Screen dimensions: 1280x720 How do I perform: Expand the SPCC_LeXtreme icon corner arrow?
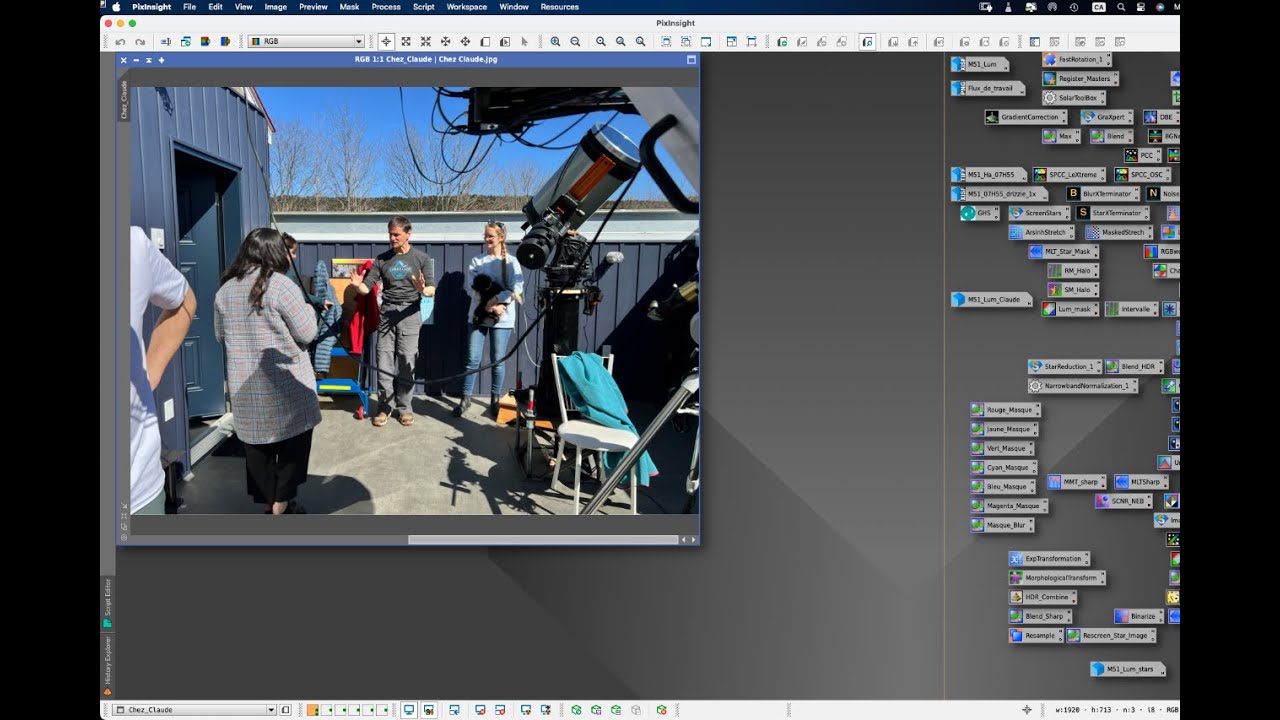coord(1103,179)
